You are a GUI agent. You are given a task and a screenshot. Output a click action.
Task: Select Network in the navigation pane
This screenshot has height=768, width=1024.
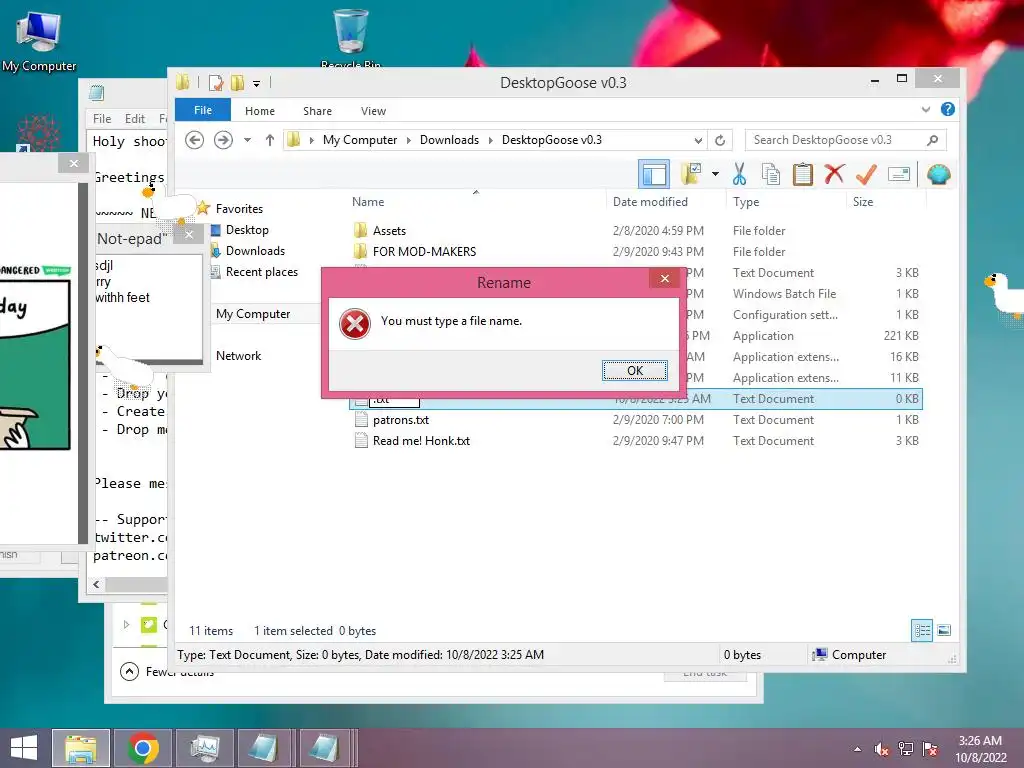tap(238, 355)
